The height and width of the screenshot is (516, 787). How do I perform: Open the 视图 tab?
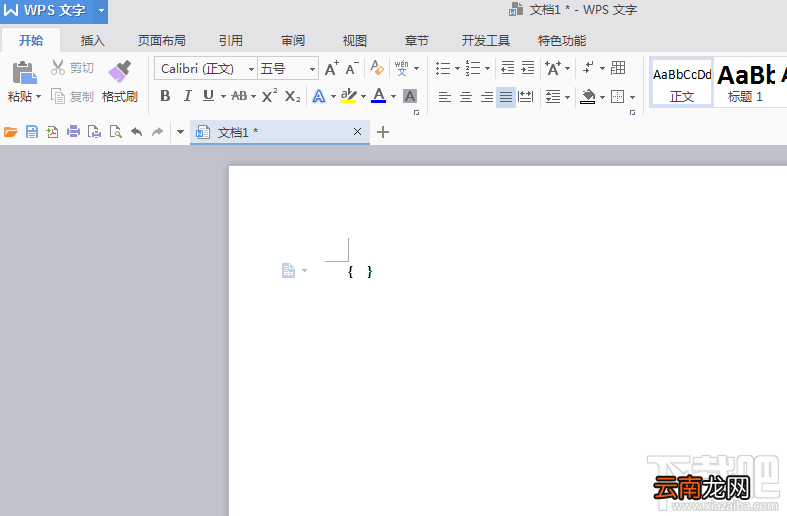[355, 41]
